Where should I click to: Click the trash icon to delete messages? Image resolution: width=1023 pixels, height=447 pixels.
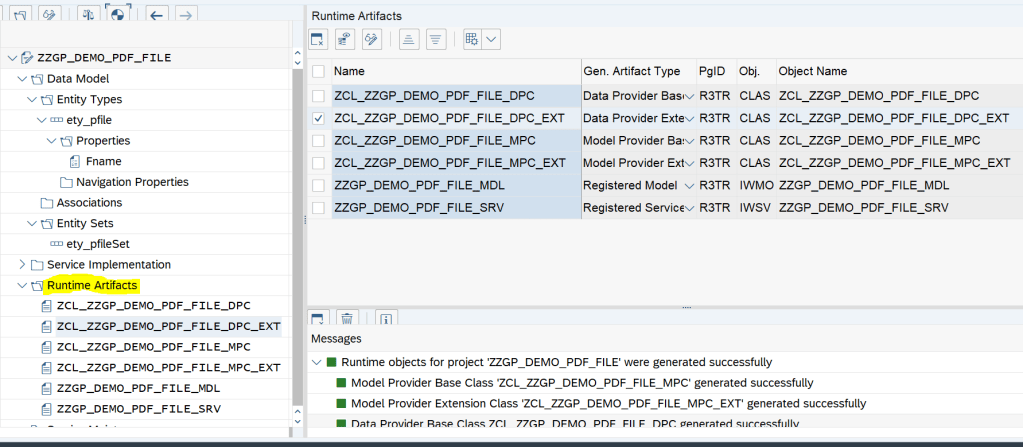pyautogui.click(x=347, y=319)
